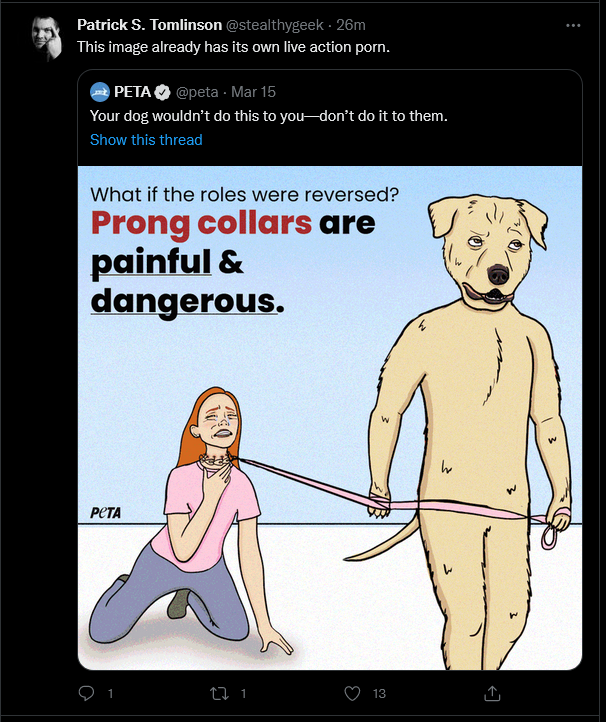Open the Show this thread link
This screenshot has height=722, width=606.
click(x=146, y=140)
